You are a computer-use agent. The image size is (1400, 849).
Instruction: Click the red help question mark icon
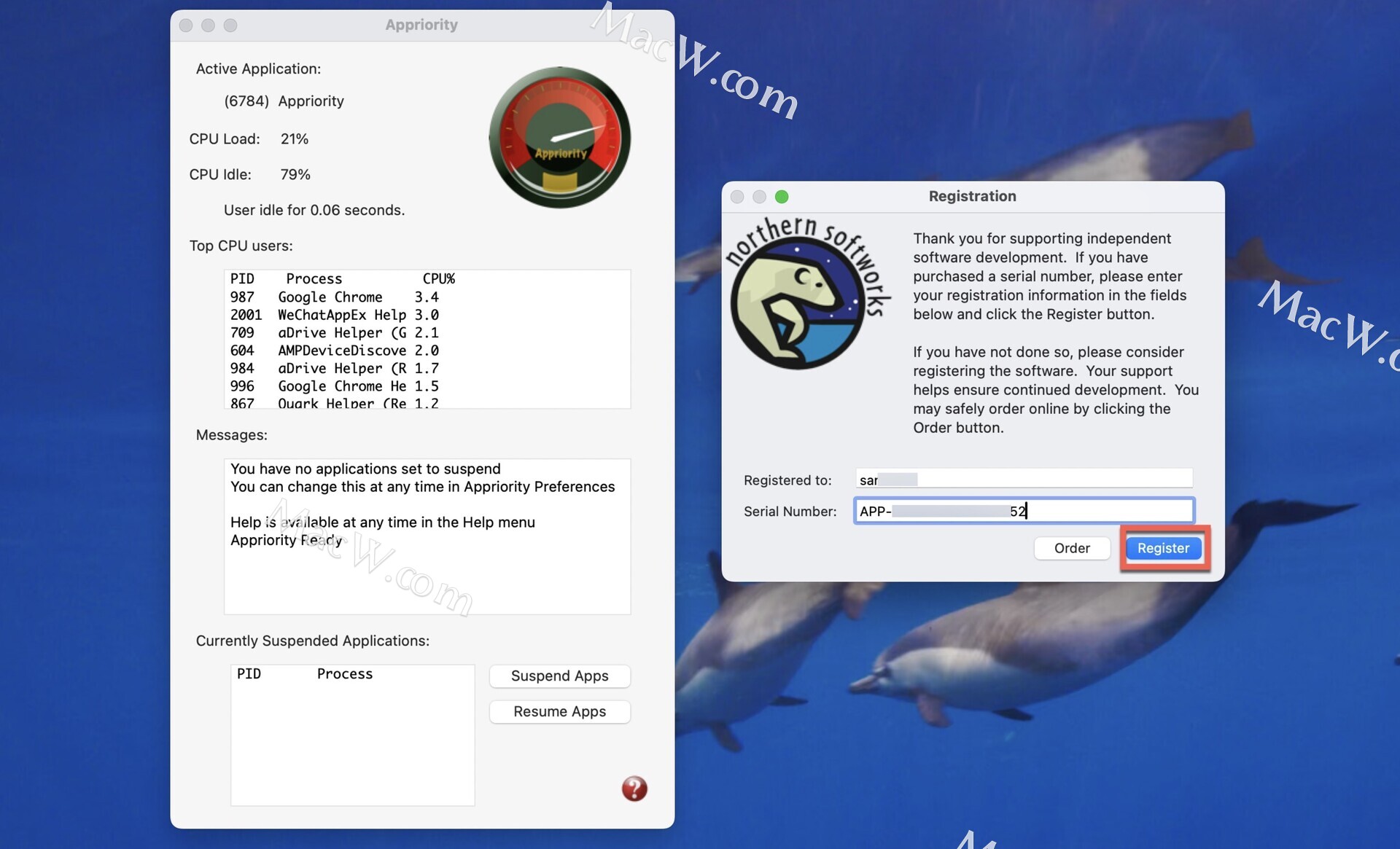tap(634, 788)
